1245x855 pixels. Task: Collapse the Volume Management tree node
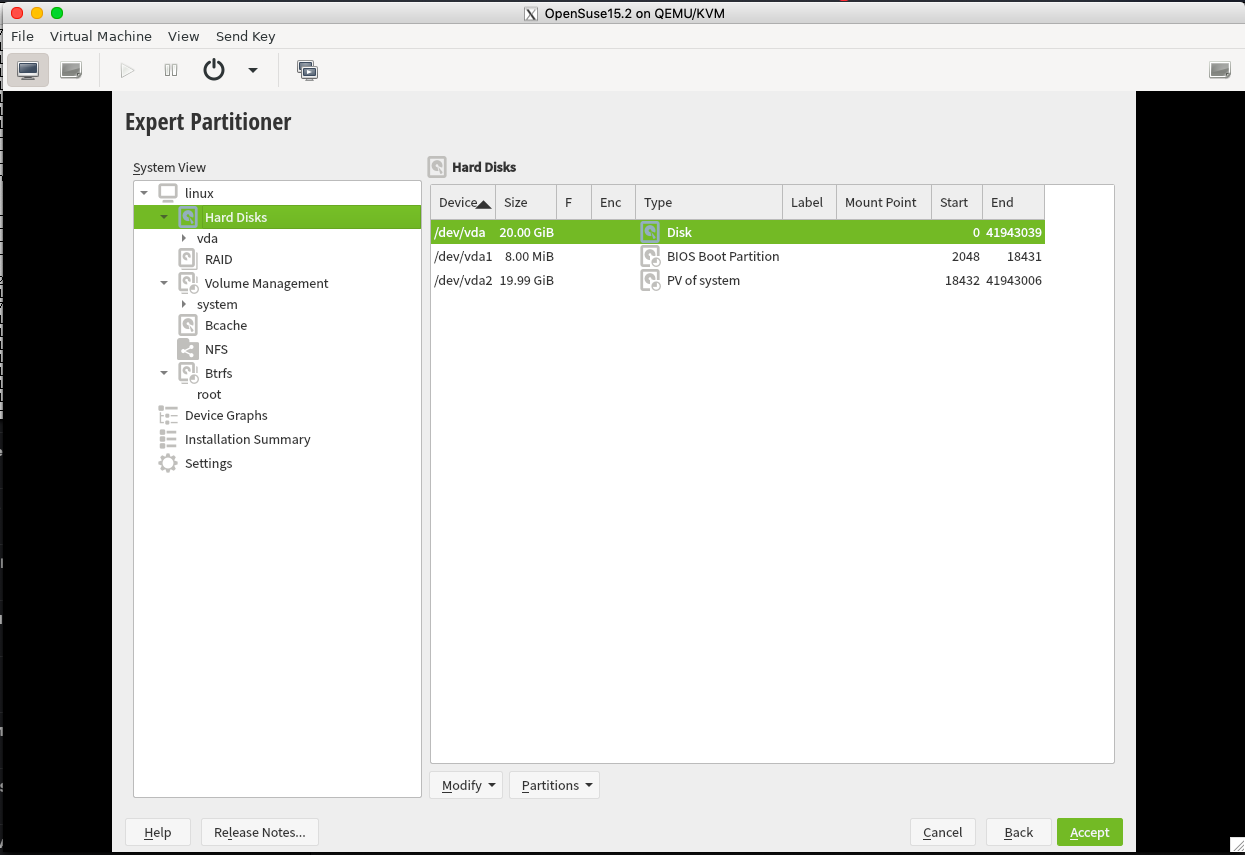[x=164, y=283]
